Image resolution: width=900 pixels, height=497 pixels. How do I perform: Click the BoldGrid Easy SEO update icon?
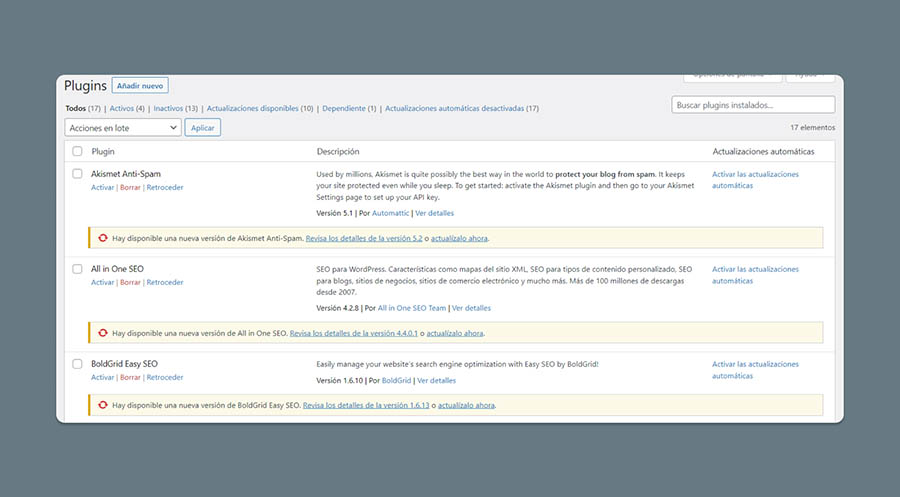102,406
